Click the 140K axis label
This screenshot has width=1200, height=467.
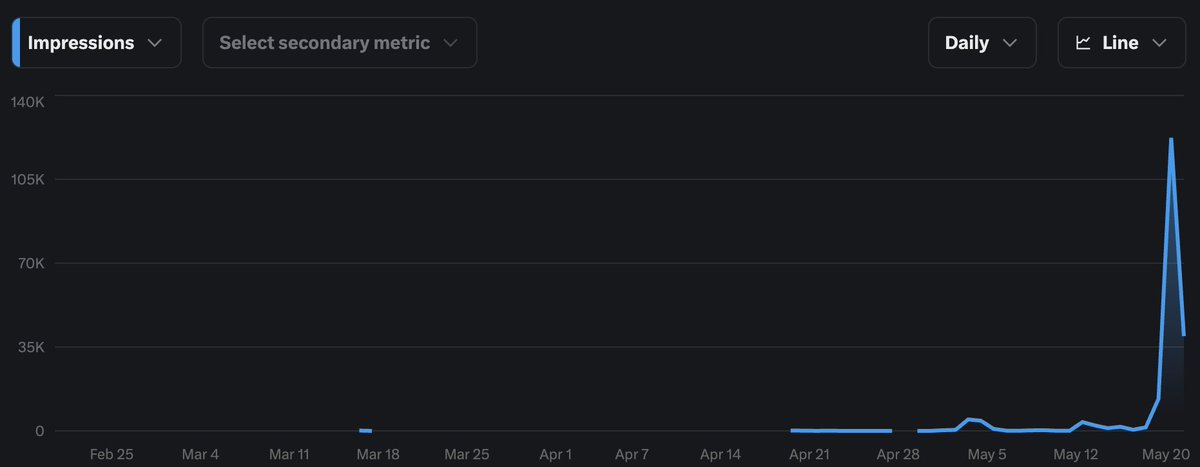(27, 102)
